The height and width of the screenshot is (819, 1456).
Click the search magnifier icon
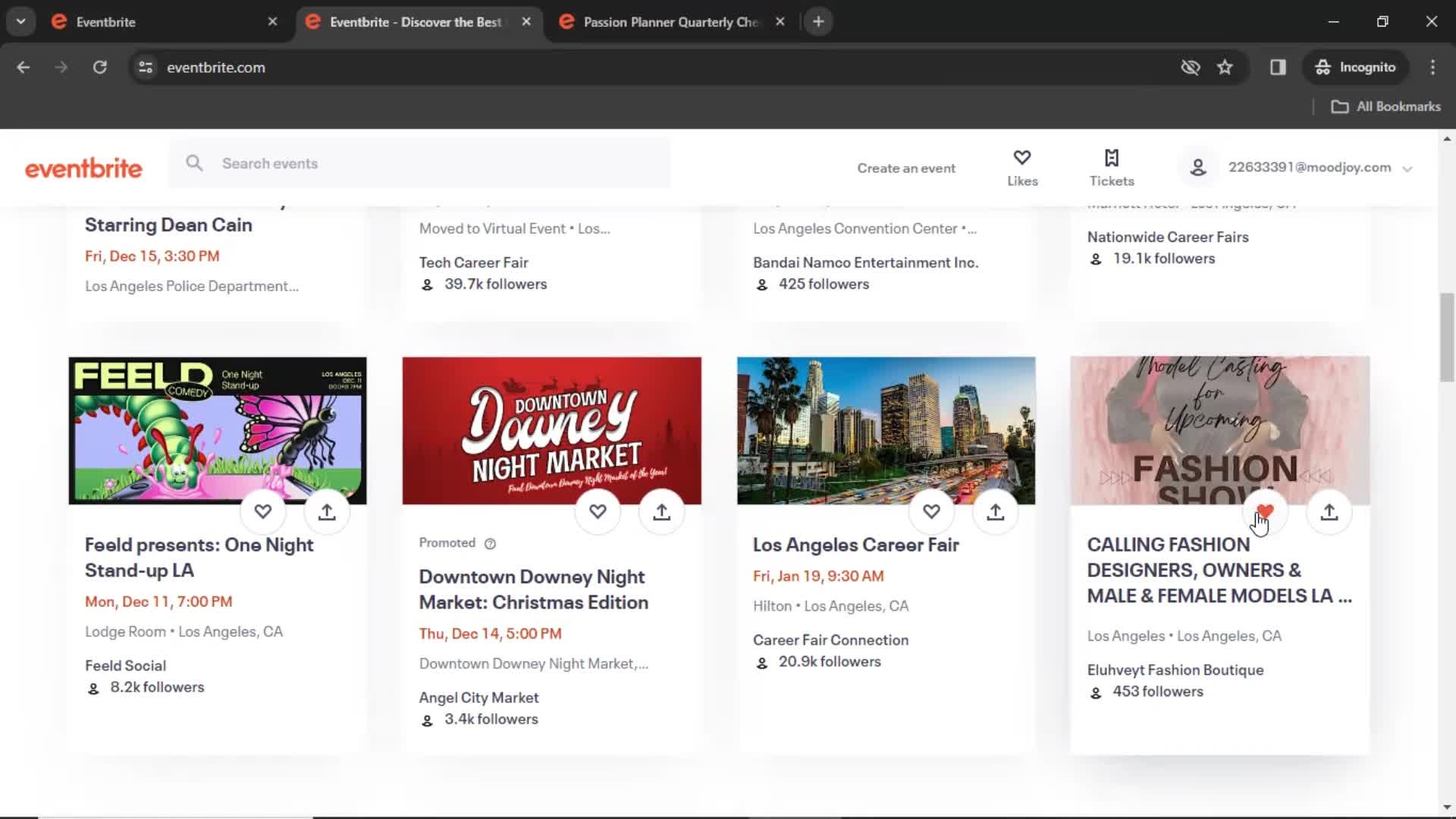coord(194,163)
